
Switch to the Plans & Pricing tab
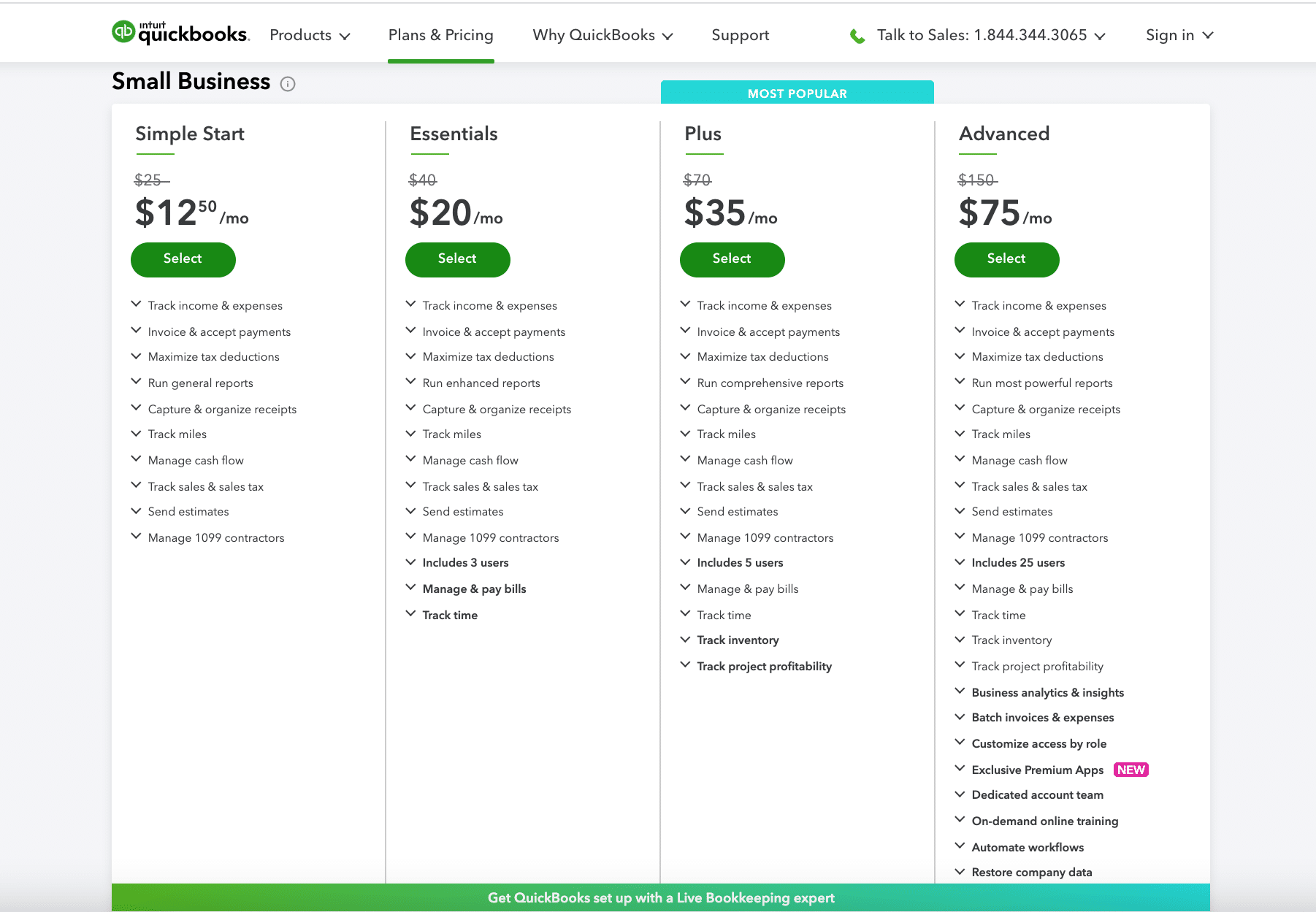[441, 34]
